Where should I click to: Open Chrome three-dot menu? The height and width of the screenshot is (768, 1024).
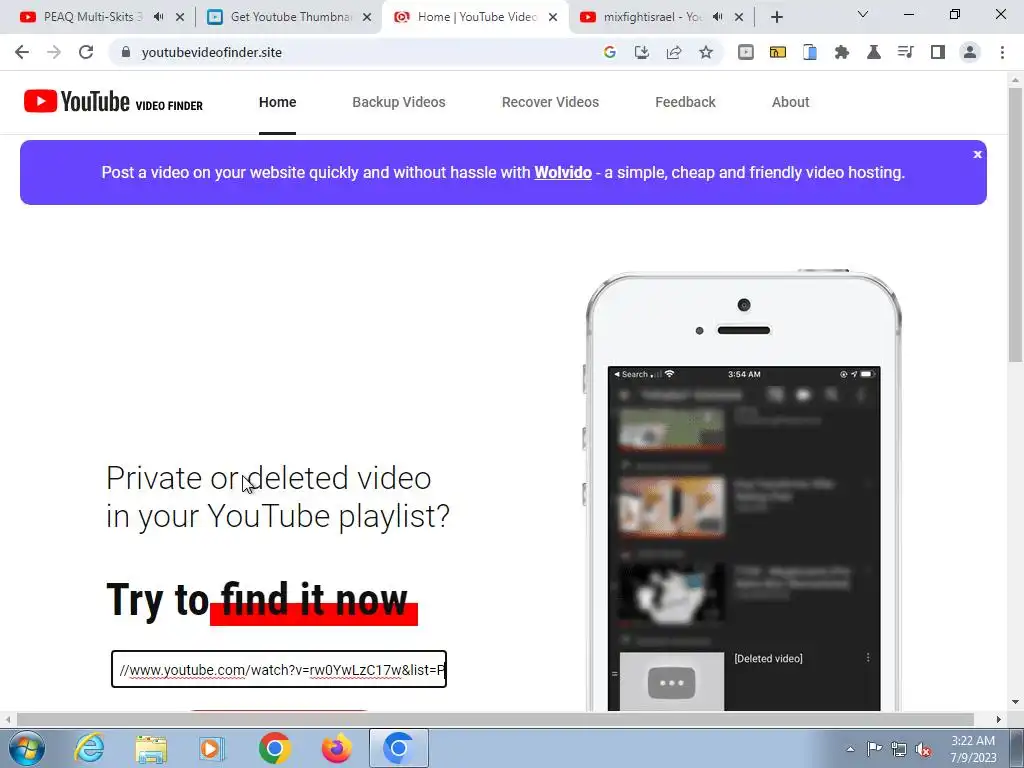click(x=1002, y=52)
